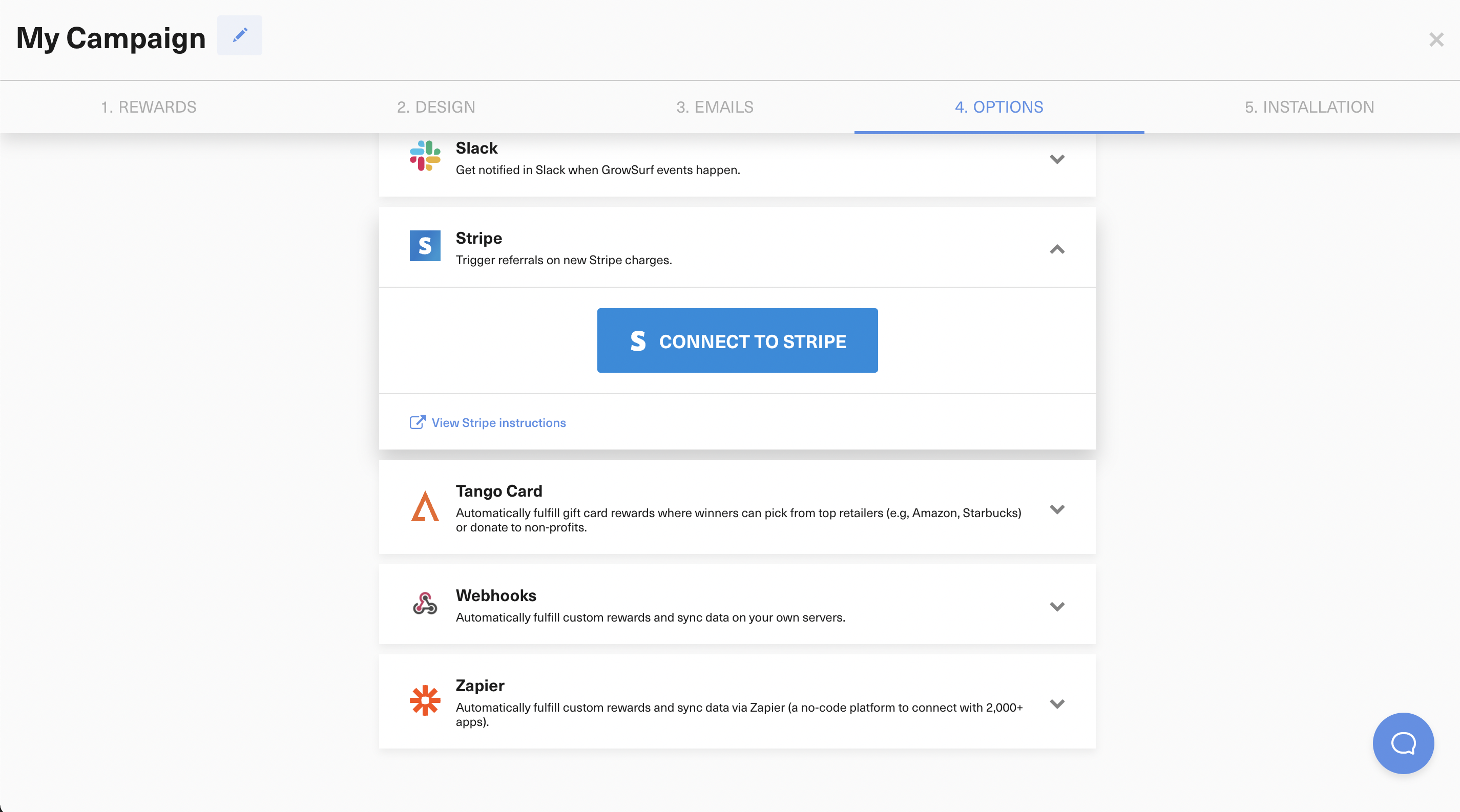Collapse the Stripe integration section
The image size is (1460, 812).
point(1056,249)
